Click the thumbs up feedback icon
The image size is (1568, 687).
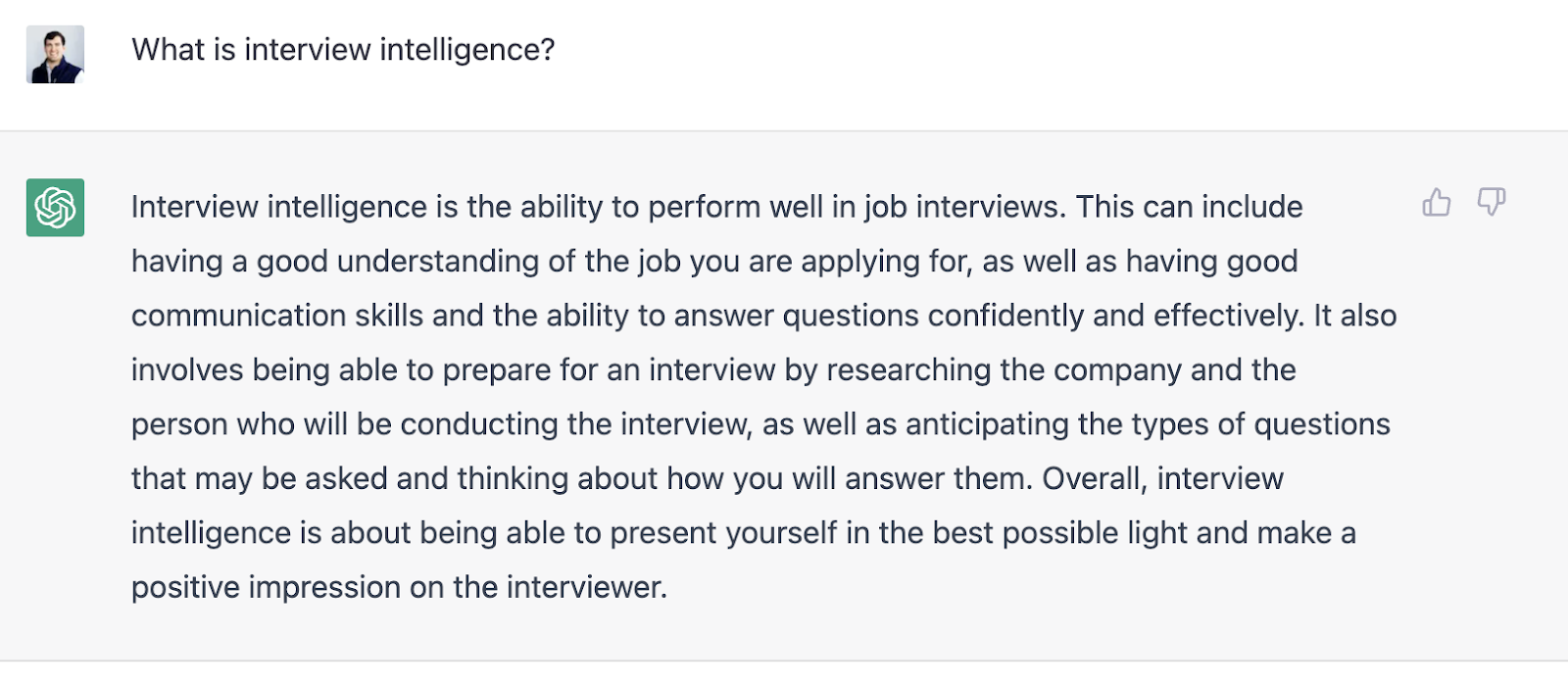pyautogui.click(x=1436, y=203)
